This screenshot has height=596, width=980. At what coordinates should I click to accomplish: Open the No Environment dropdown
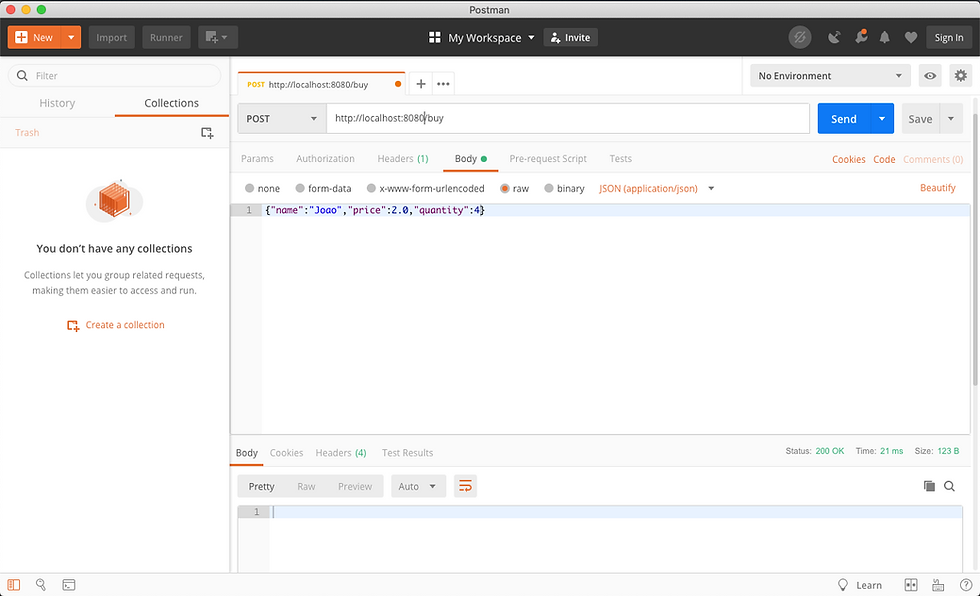[830, 76]
